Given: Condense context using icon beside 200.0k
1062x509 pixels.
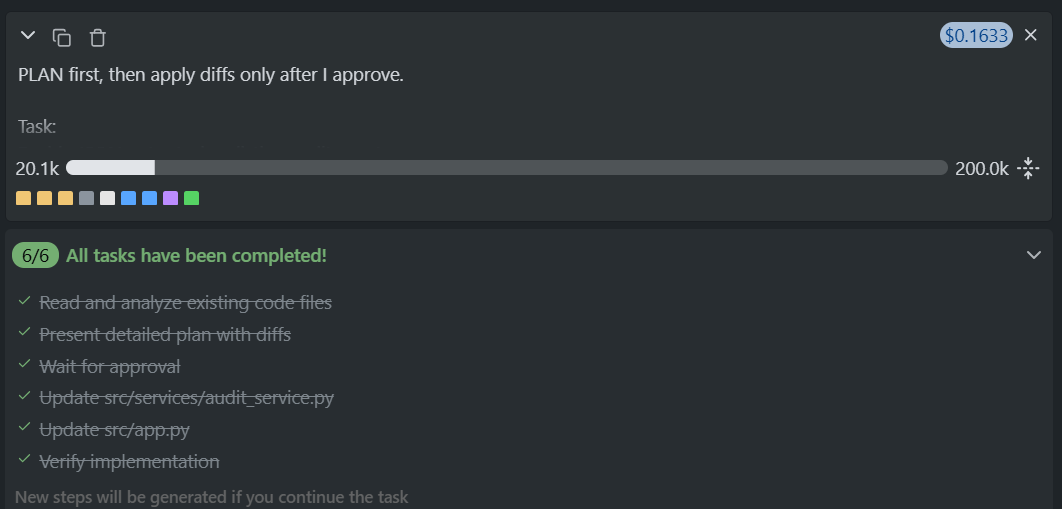Looking at the screenshot, I should (1029, 168).
